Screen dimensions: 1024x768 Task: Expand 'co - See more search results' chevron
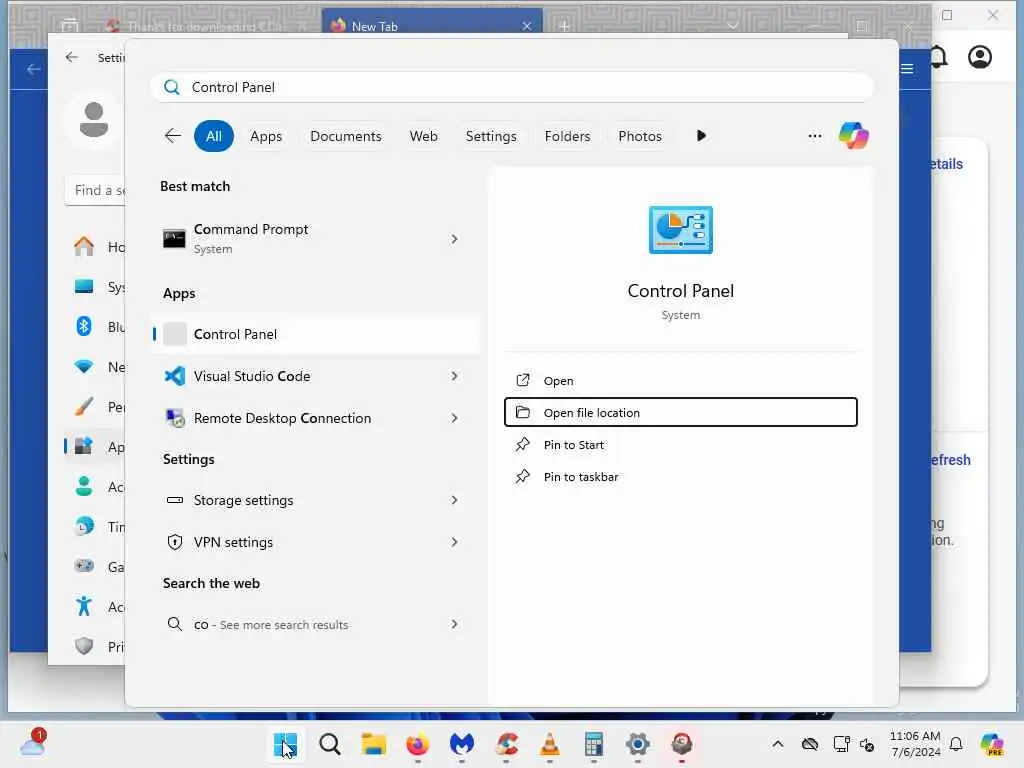455,624
